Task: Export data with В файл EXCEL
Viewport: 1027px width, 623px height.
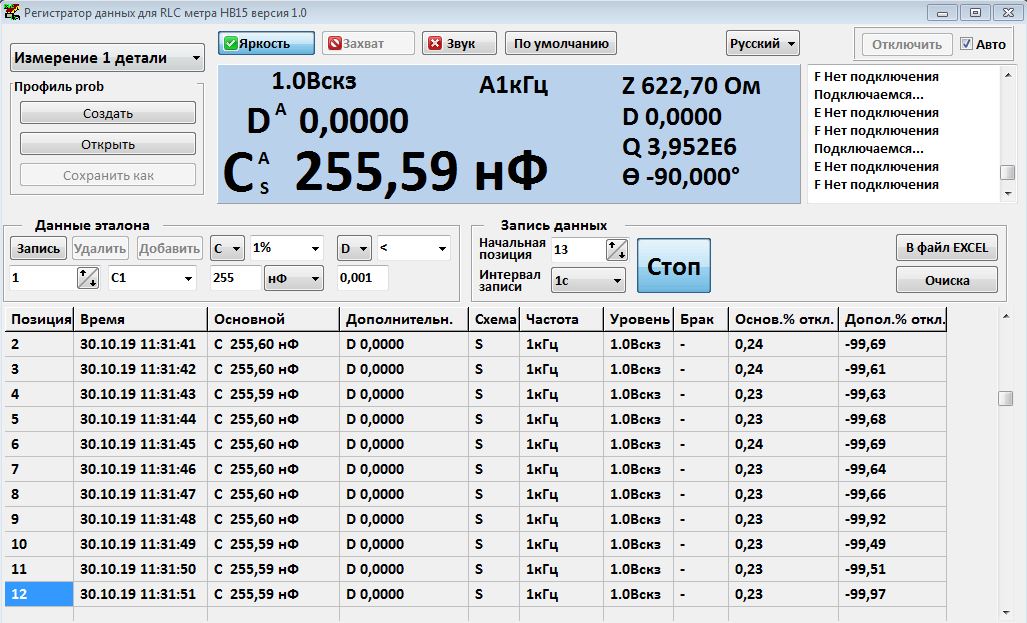Action: [946, 248]
